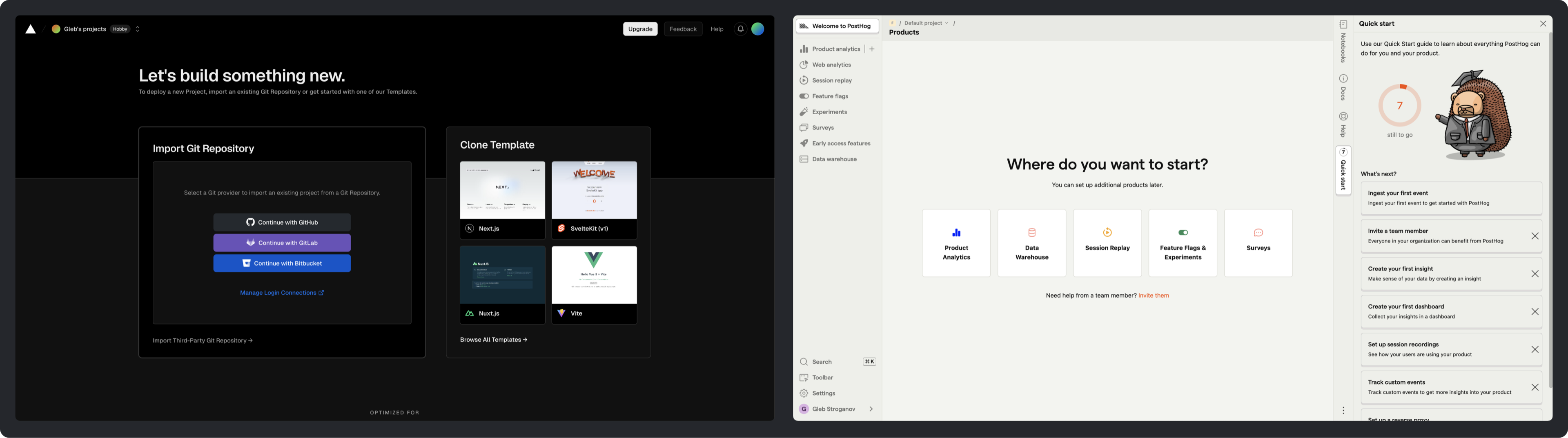Click the Upgrade button in Vercel

click(x=640, y=29)
